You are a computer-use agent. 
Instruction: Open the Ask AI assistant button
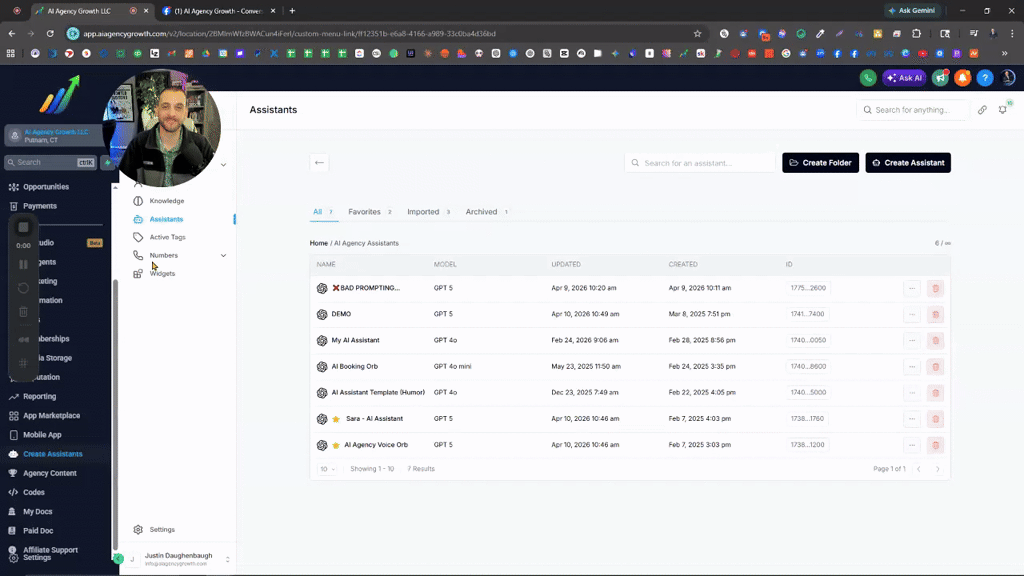click(x=904, y=78)
